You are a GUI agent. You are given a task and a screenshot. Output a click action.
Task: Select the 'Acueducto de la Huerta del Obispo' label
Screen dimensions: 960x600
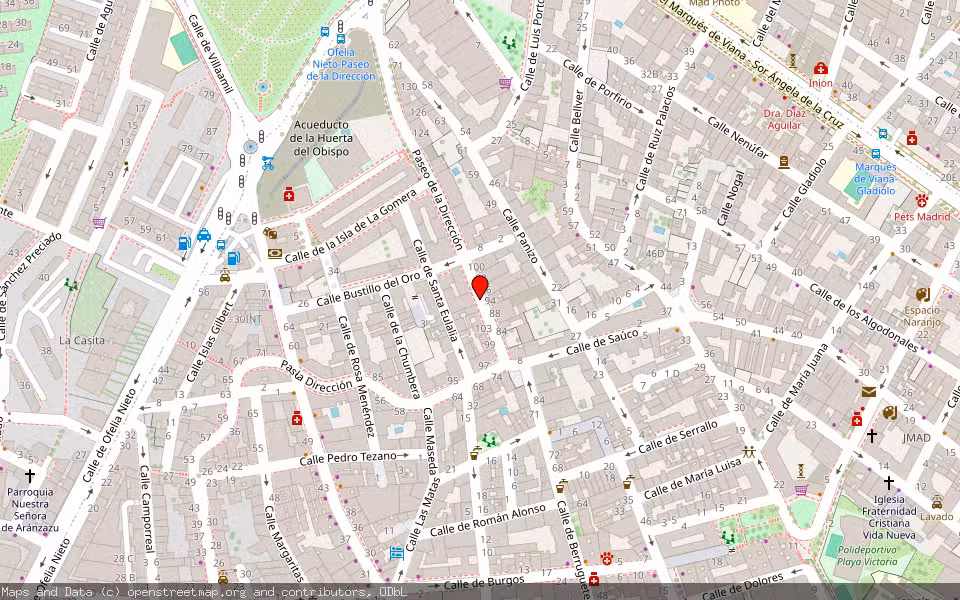click(x=321, y=138)
